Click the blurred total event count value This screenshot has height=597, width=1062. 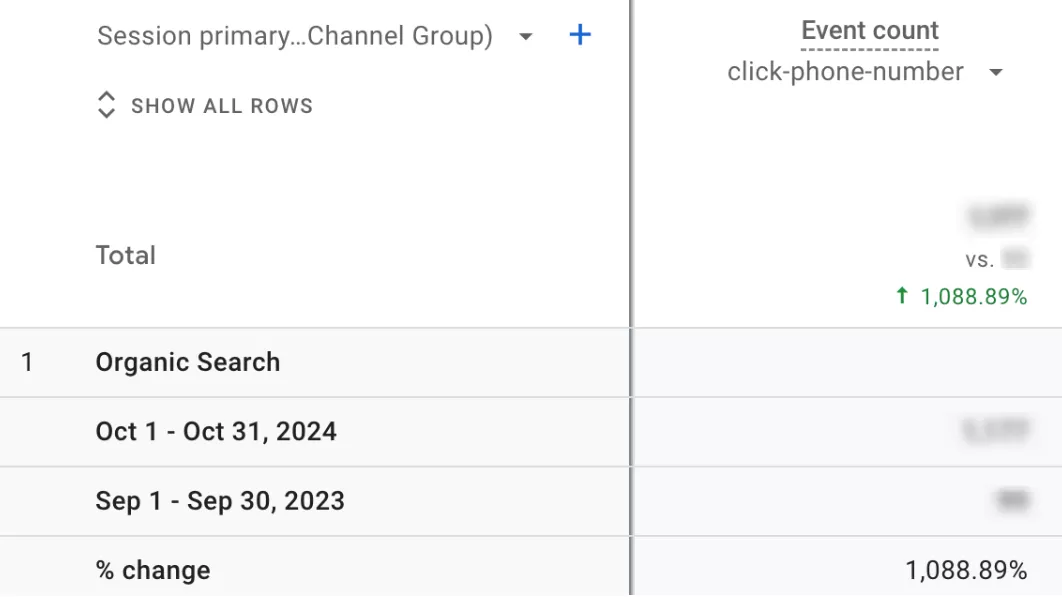point(998,216)
